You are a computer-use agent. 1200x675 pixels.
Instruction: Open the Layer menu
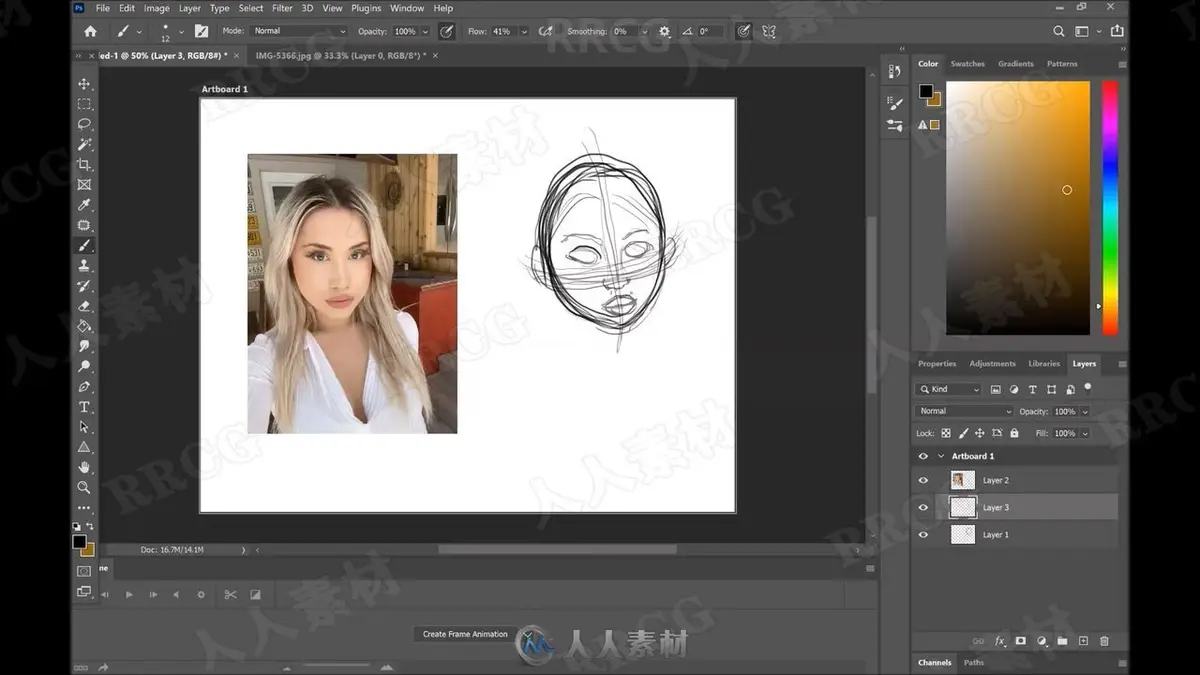point(189,8)
